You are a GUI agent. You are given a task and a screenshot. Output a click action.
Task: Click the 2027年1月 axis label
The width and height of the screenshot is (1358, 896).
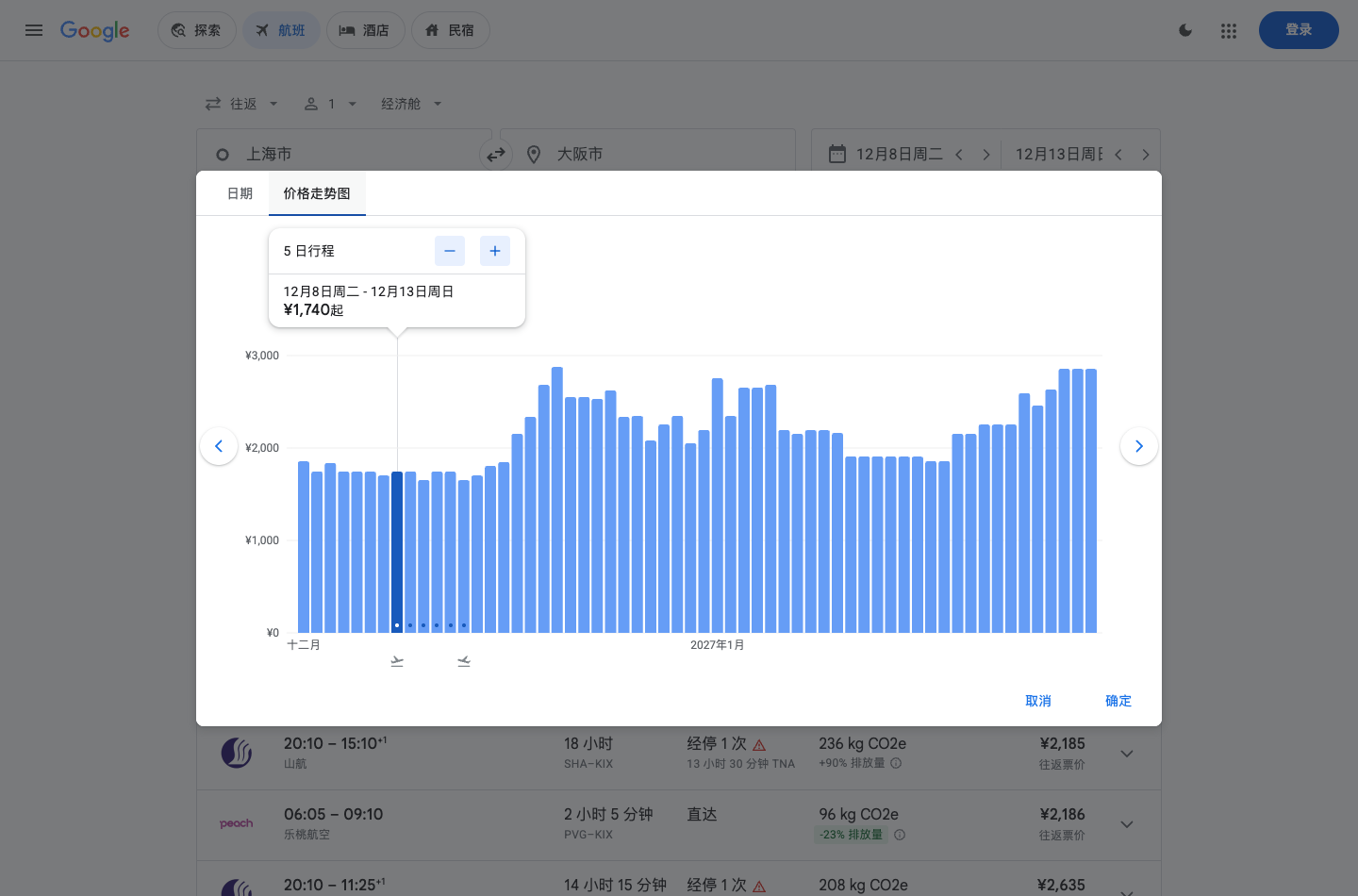(718, 645)
